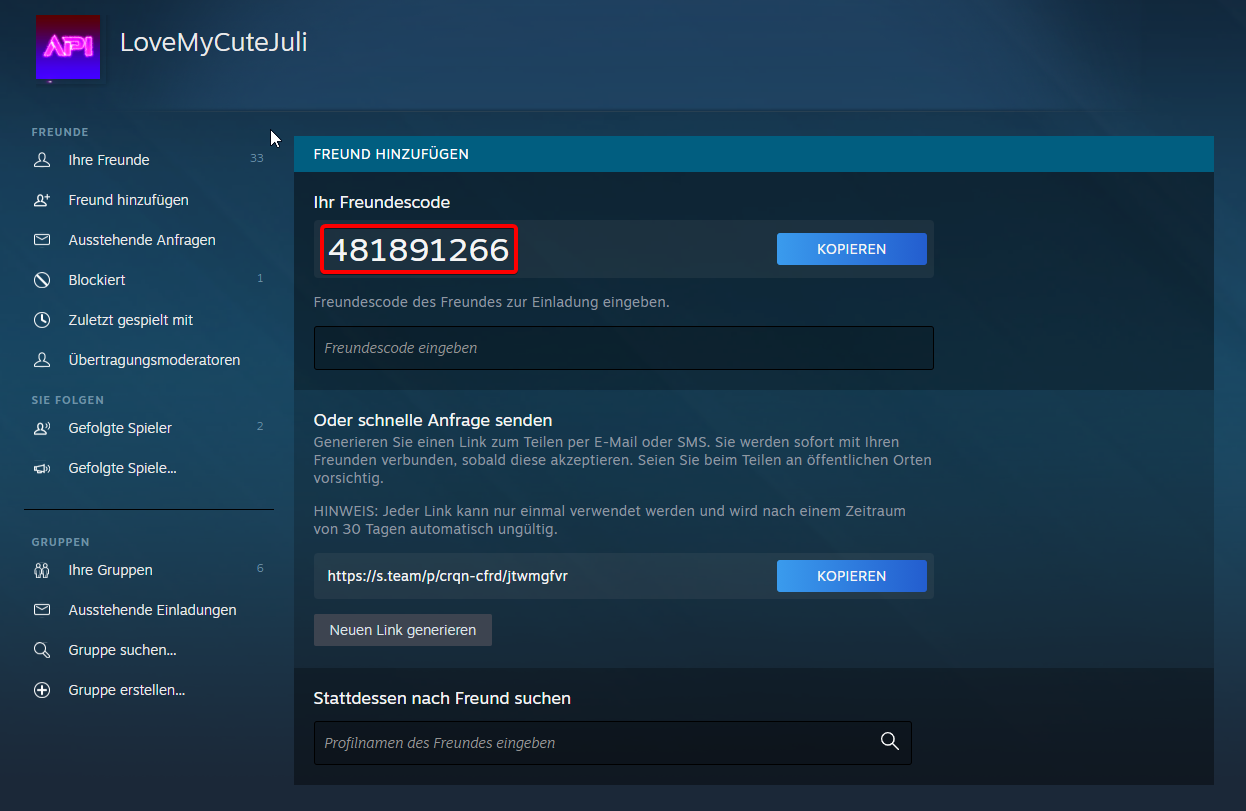1246x811 pixels.
Task: Click the clock icon for Zuletzt gespielt mit
Action: [x=42, y=320]
